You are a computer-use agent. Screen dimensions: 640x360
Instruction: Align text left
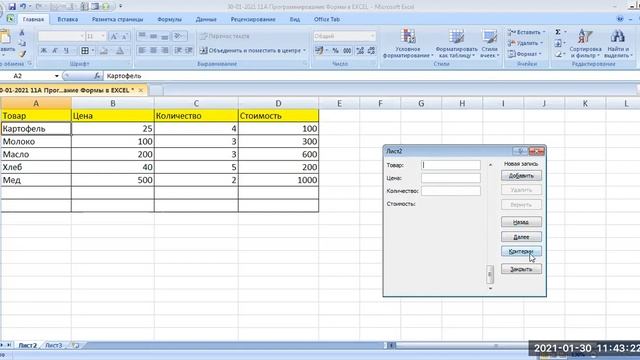point(142,51)
